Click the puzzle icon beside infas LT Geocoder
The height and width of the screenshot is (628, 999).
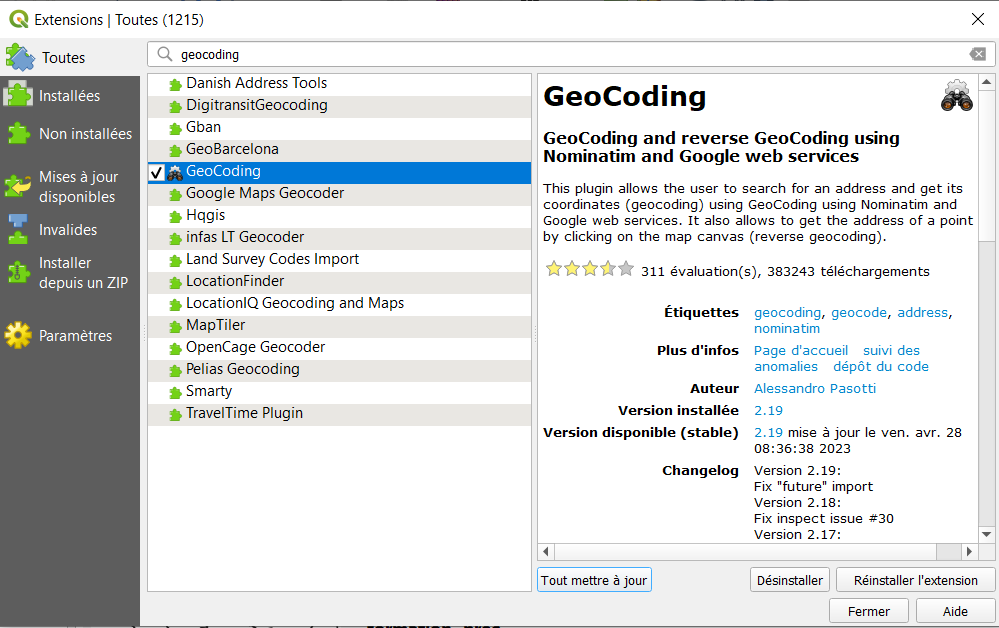click(175, 239)
